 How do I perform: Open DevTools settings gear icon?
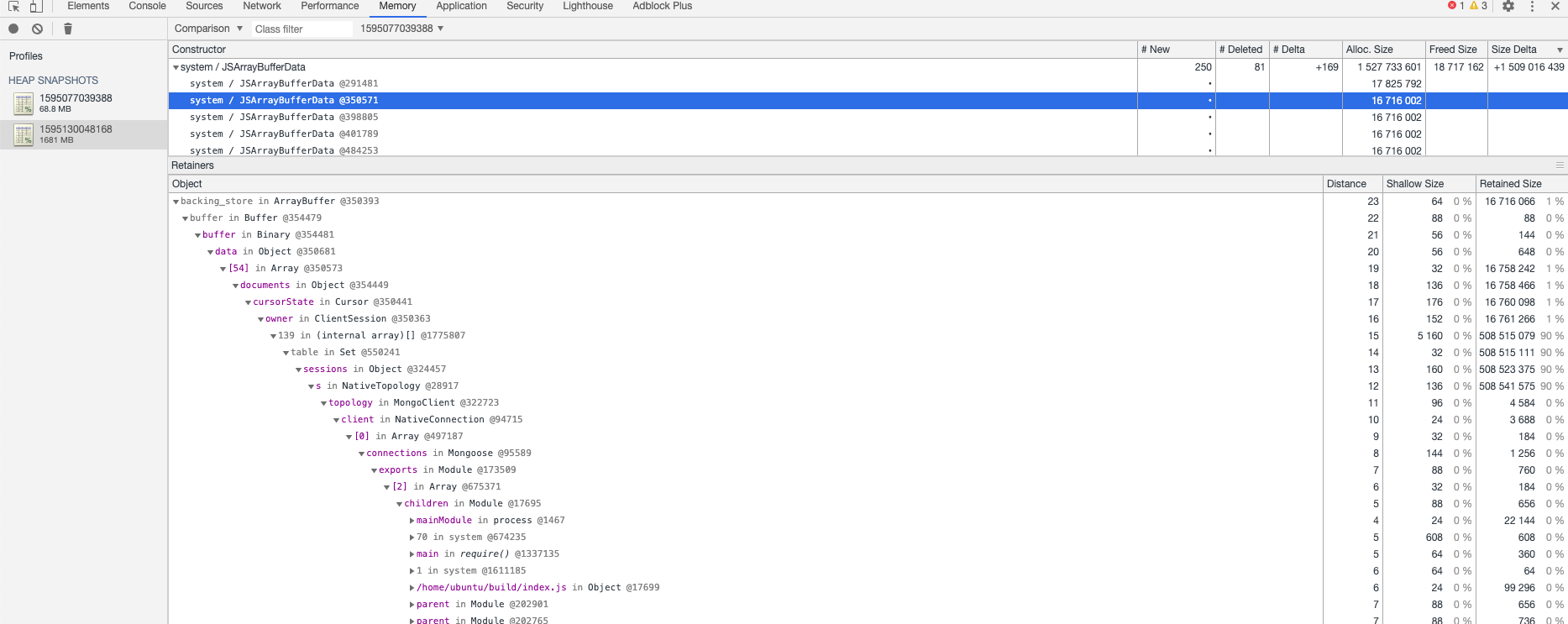[x=1508, y=6]
